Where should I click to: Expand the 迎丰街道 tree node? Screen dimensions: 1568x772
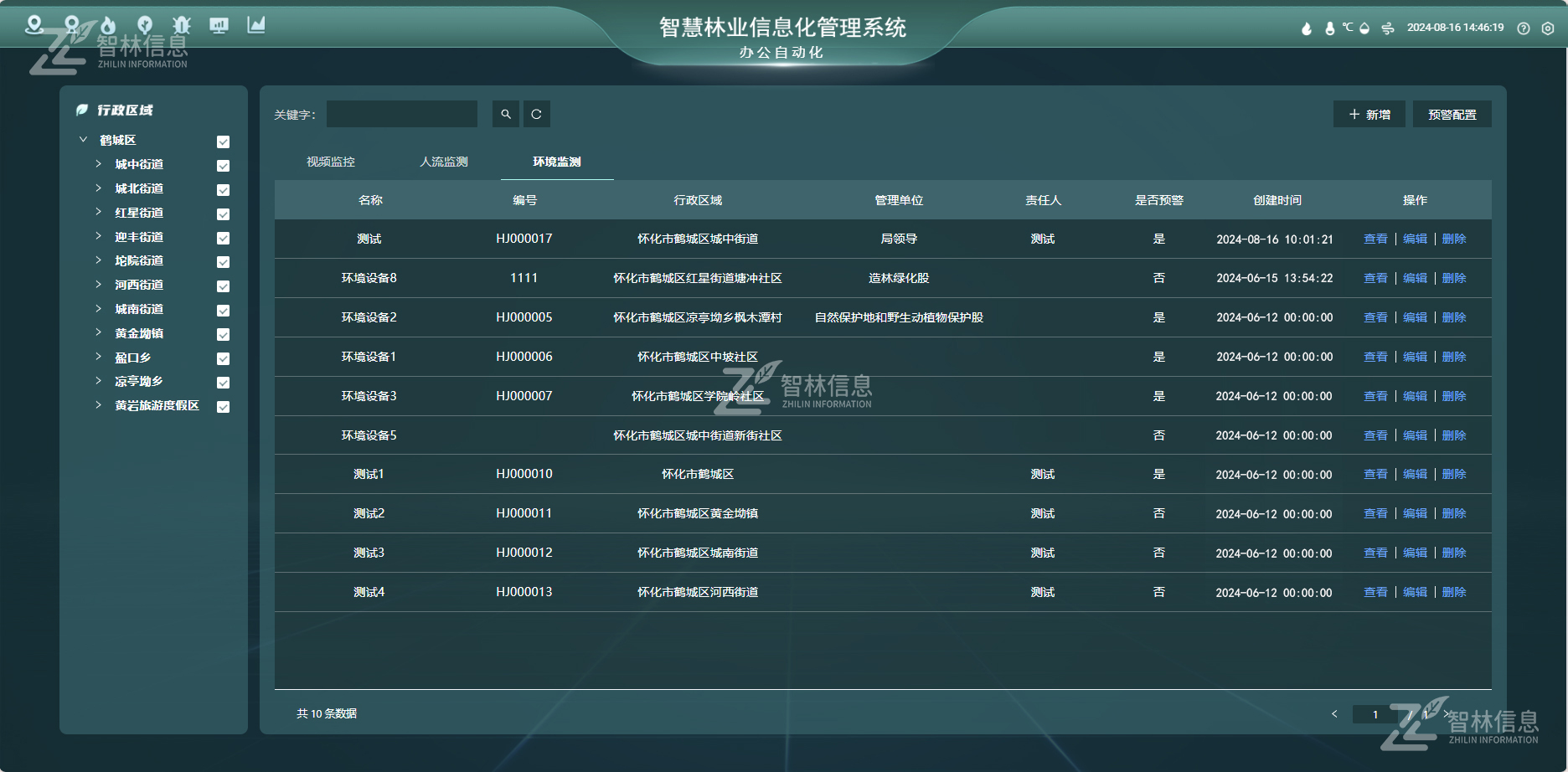(x=98, y=237)
